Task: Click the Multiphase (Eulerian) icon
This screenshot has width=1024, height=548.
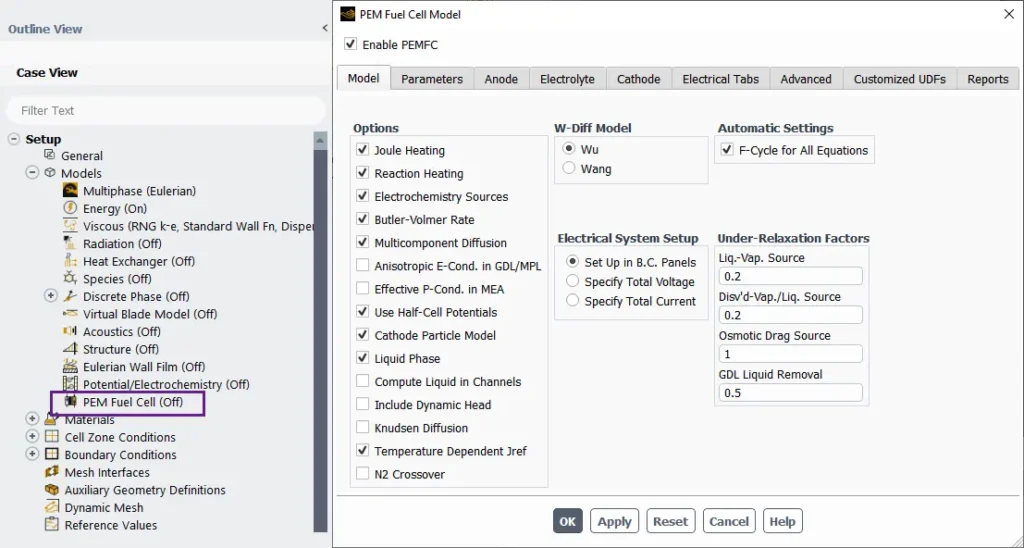Action: pyautogui.click(x=70, y=190)
